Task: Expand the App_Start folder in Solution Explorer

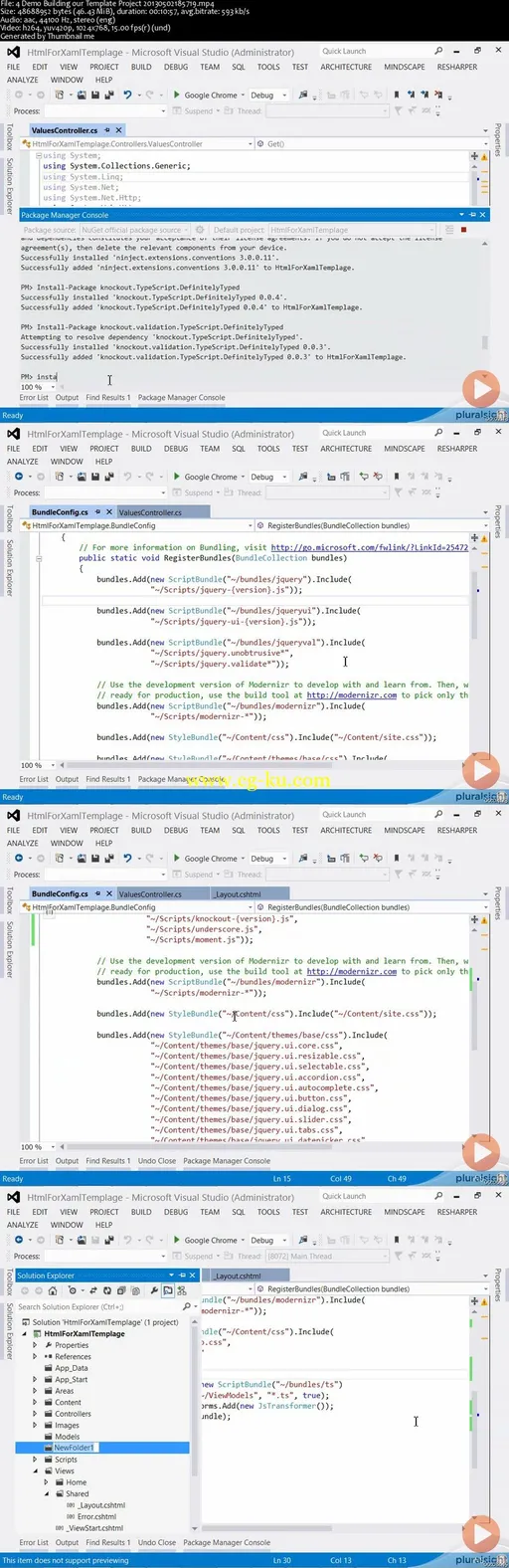Action: tap(36, 1380)
